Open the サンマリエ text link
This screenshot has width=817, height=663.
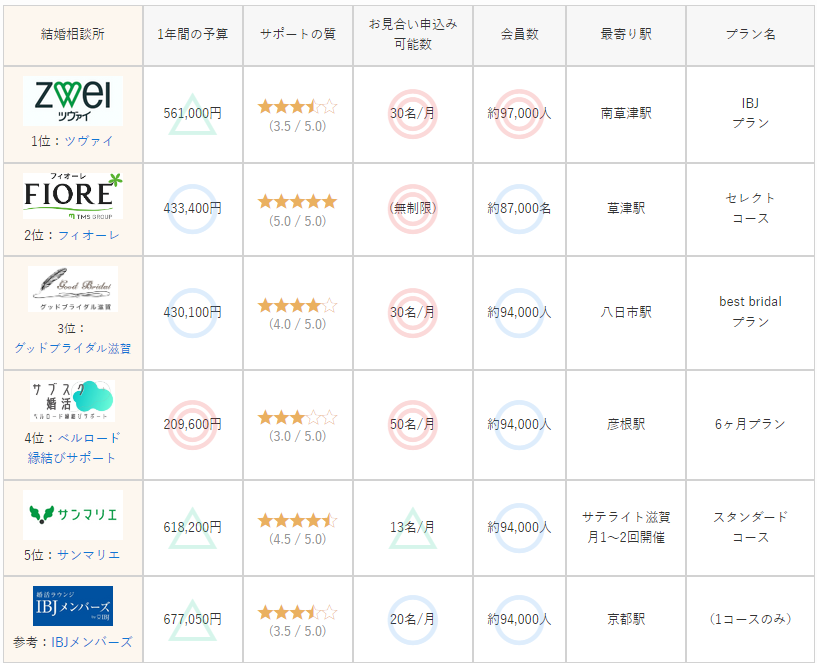88,555
